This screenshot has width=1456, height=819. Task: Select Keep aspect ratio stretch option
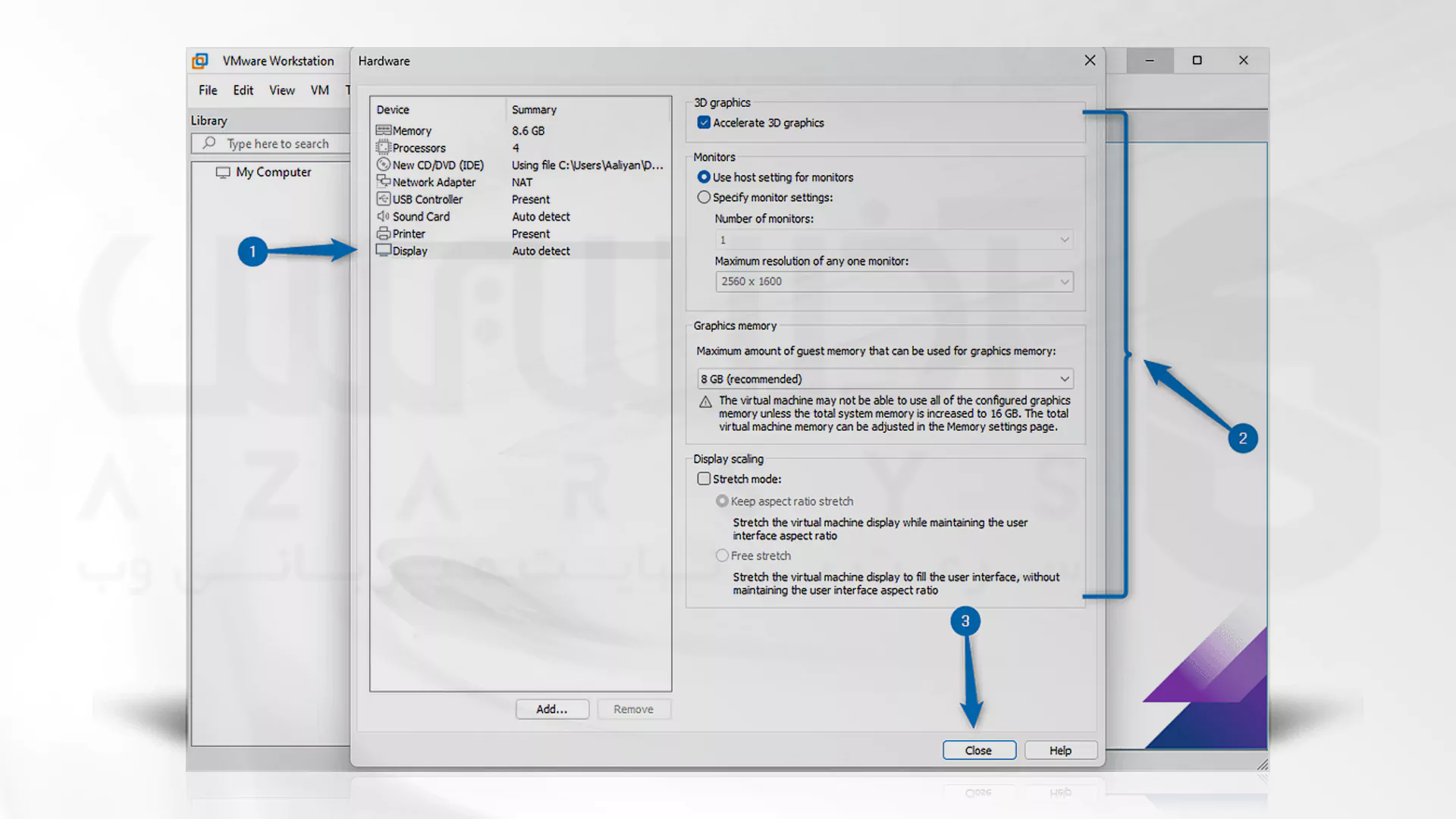pos(722,501)
